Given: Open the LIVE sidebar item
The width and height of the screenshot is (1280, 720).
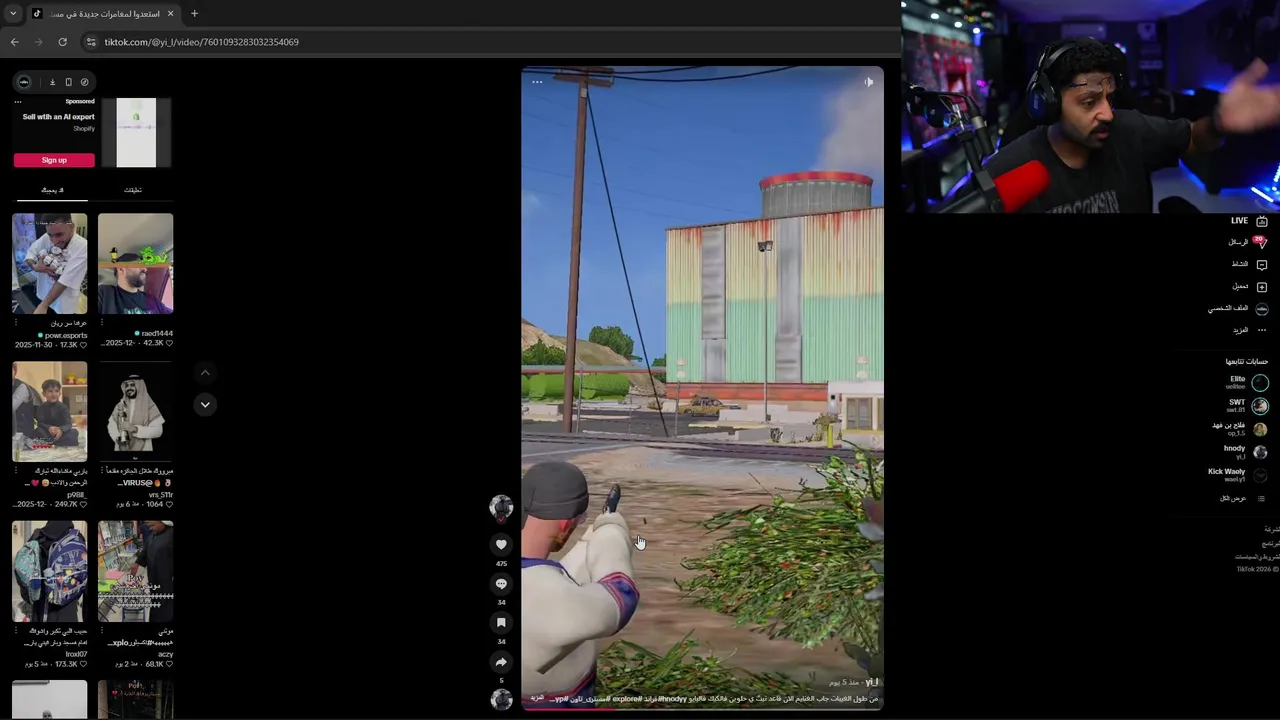Looking at the screenshot, I should 1249,221.
